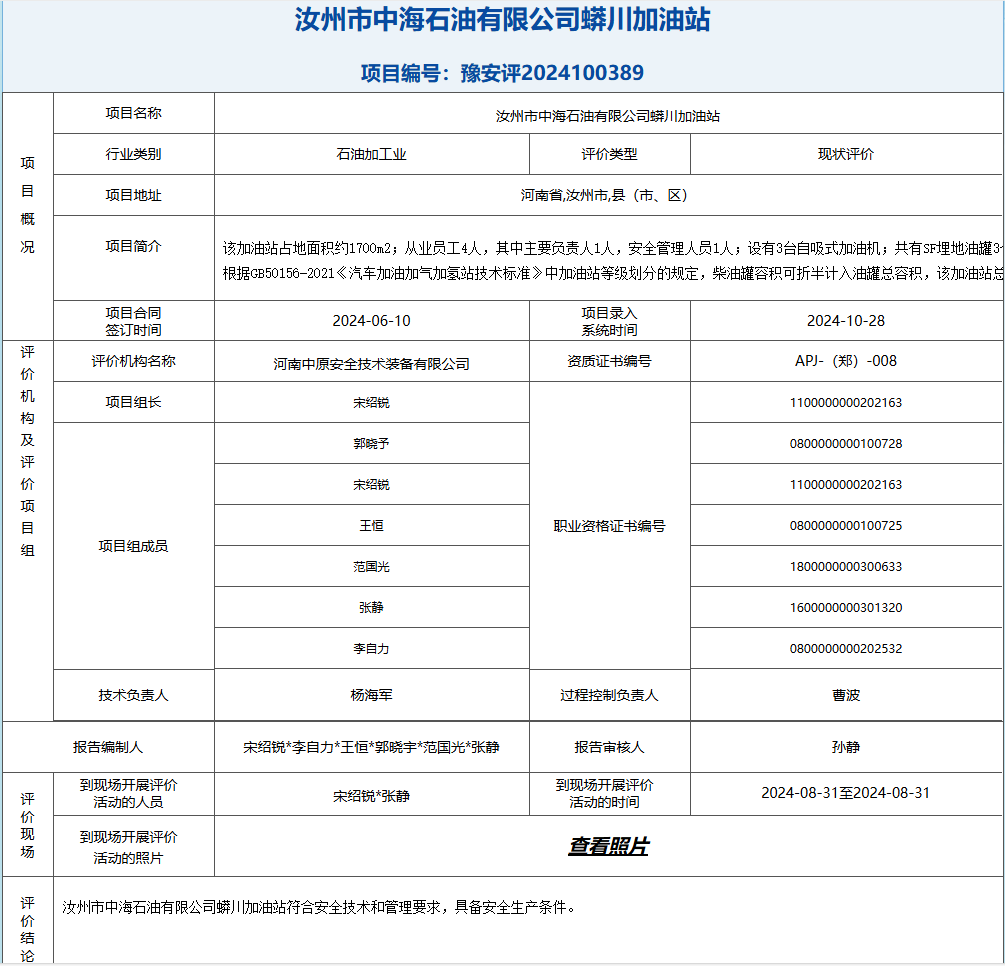Select the entry date 2024-10-28

[x=846, y=321]
